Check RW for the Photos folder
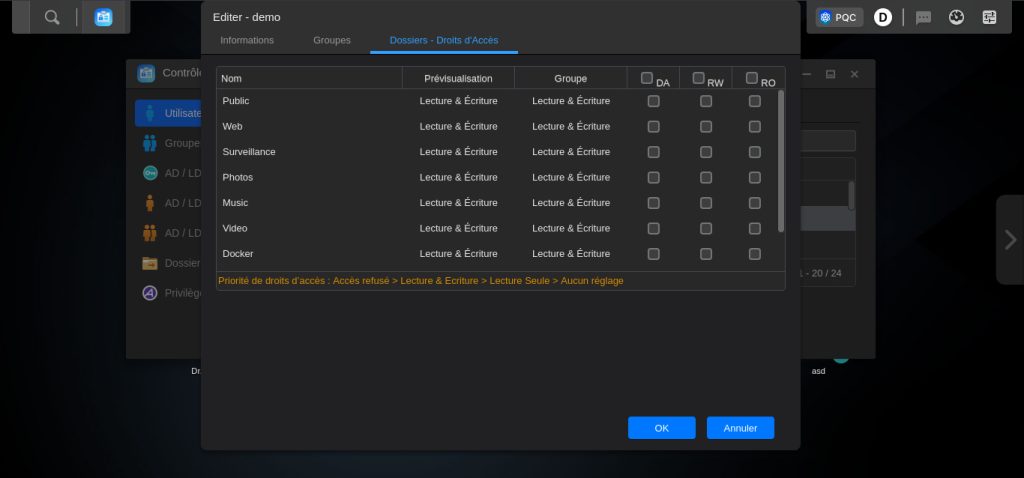1024x478 pixels. point(706,178)
